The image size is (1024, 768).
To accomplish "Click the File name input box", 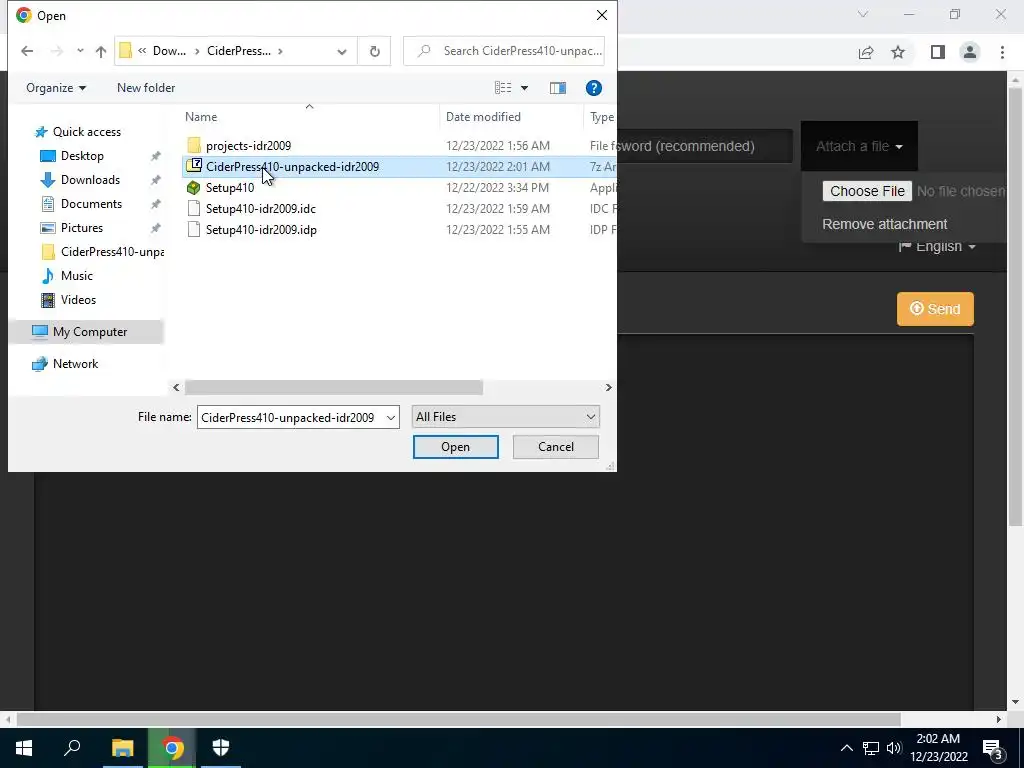I will (291, 417).
